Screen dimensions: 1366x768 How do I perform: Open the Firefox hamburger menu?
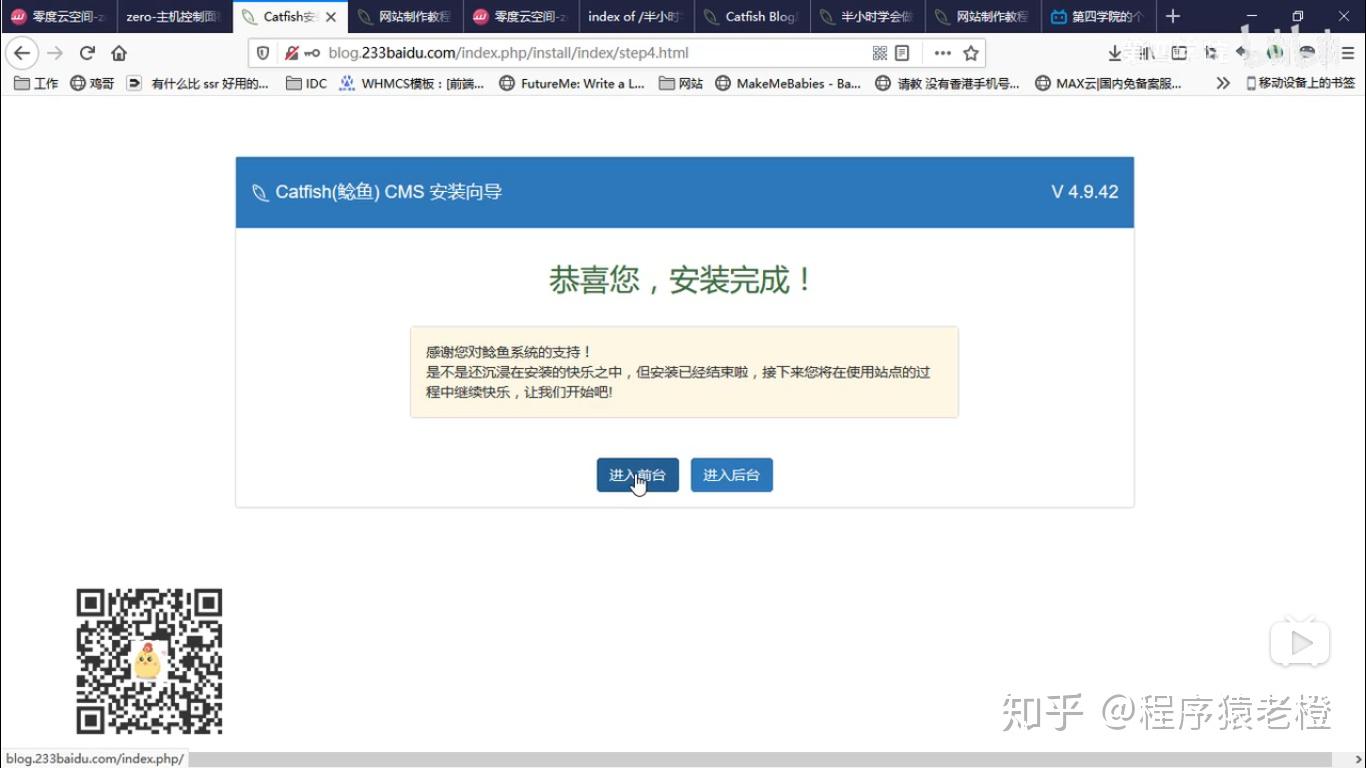click(x=1348, y=53)
